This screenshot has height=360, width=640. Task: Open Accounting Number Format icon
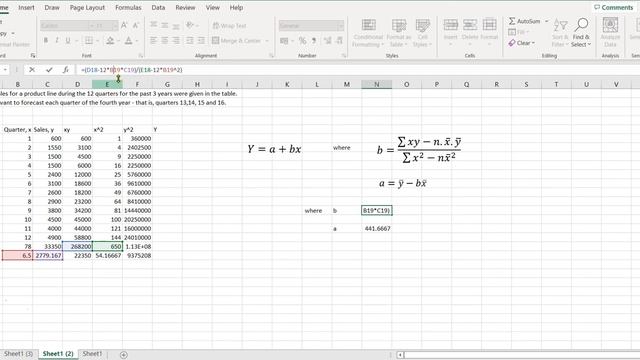point(284,41)
